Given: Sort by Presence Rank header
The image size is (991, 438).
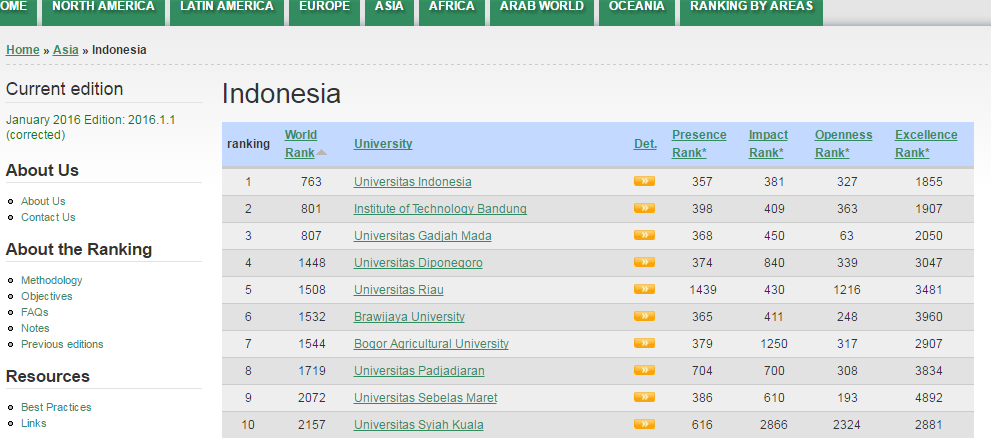Looking at the screenshot, I should click(699, 143).
